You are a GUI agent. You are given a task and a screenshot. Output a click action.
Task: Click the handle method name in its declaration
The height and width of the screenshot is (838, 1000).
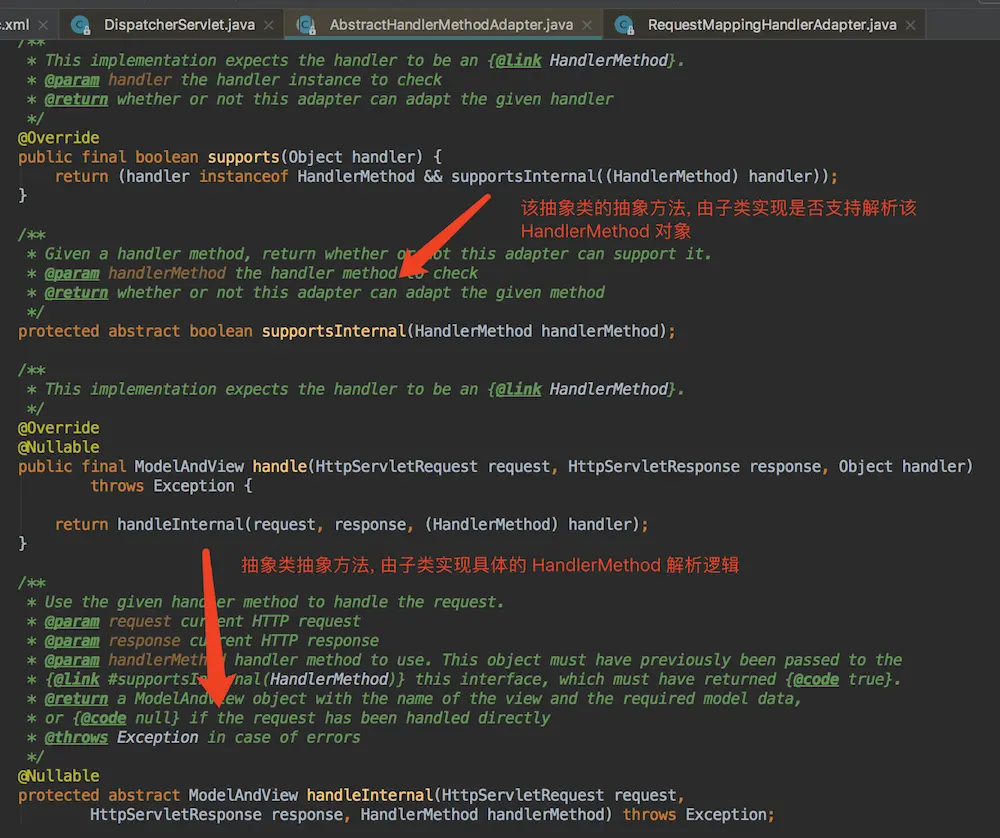pyautogui.click(x=279, y=467)
